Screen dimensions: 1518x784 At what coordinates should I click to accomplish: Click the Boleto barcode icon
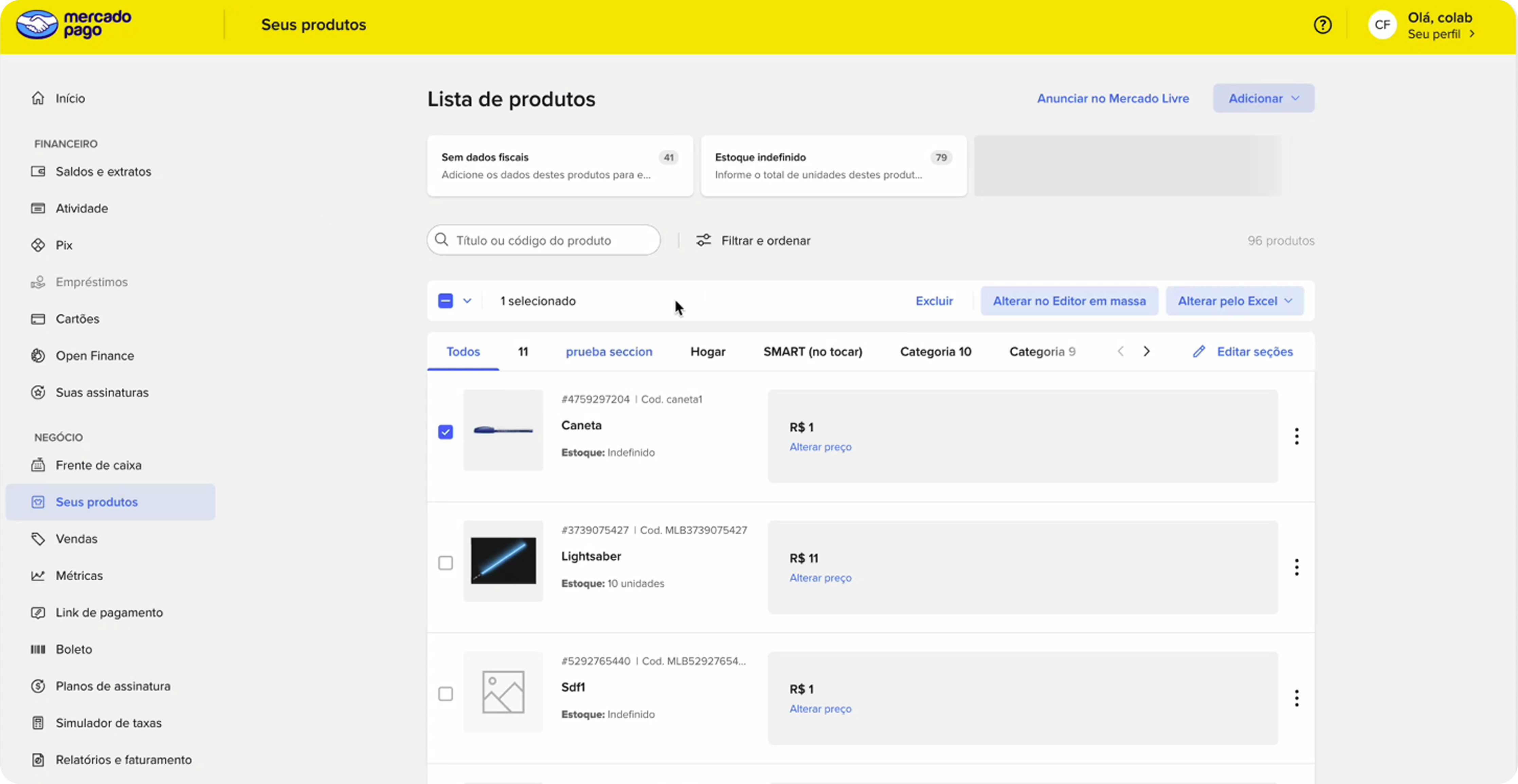(38, 649)
